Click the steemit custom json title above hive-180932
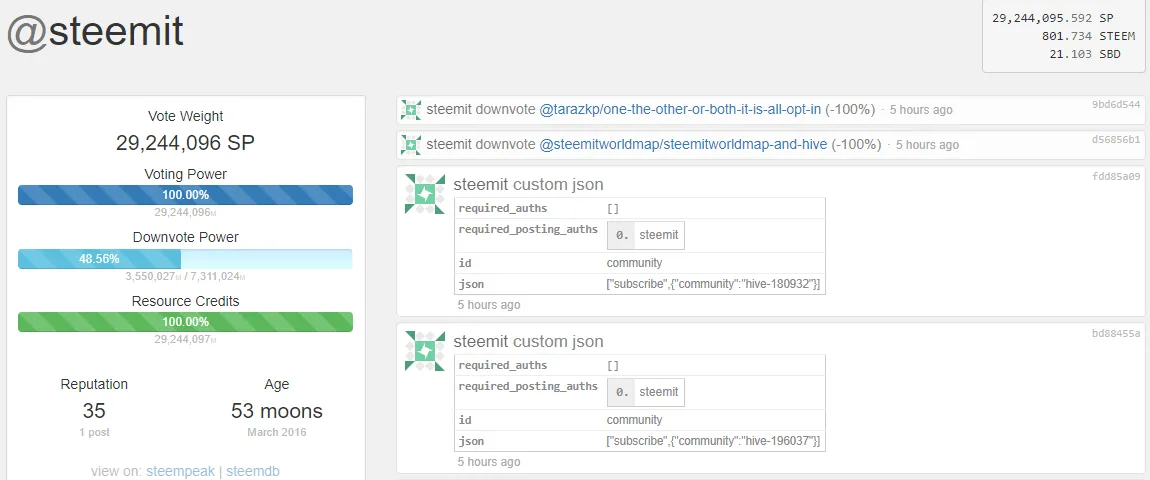 coord(528,184)
